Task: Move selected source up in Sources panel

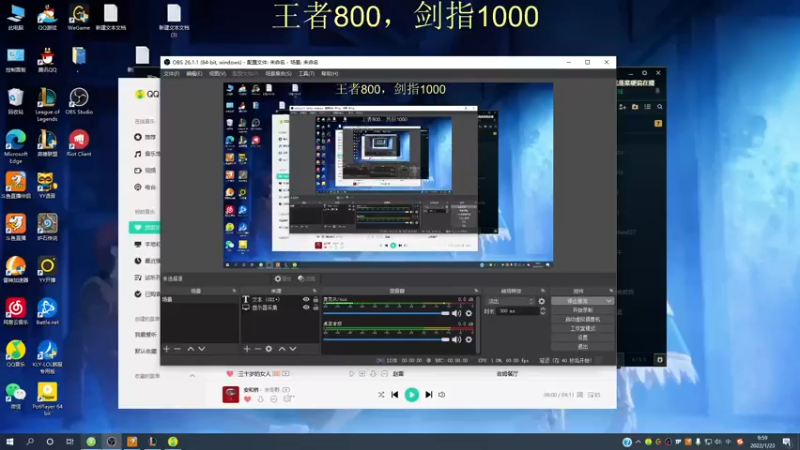Action: click(x=282, y=349)
